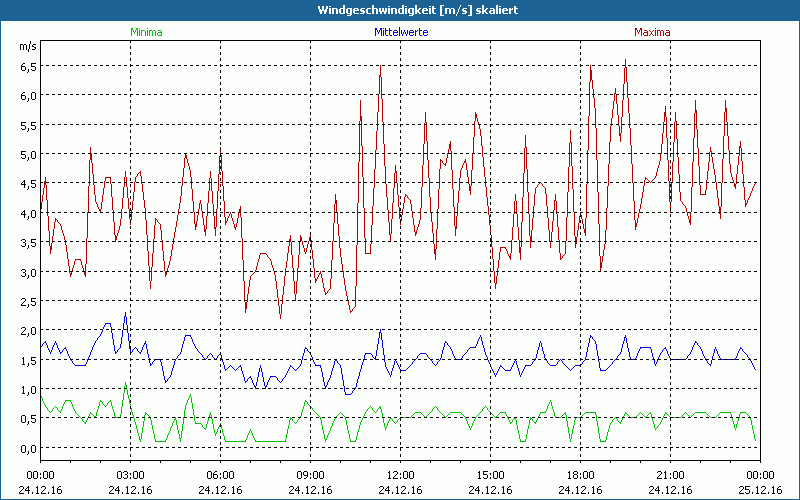Click the 15:00 time axis label
Screen dimensions: 800x500
pyautogui.click(x=490, y=474)
